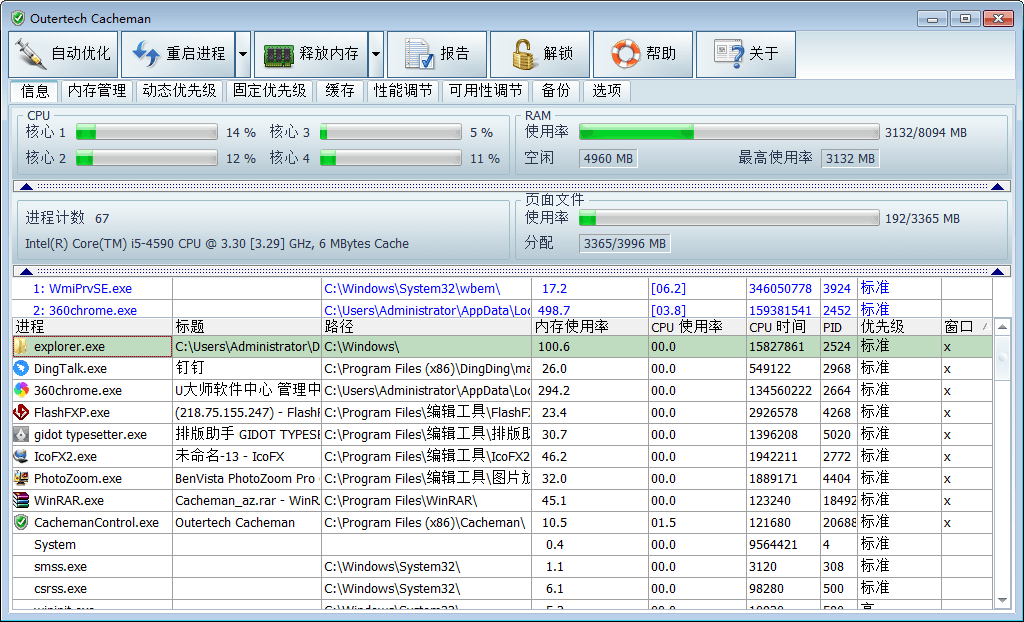Click the 4960 MB free memory field
The width and height of the screenshot is (1024, 622).
click(608, 159)
